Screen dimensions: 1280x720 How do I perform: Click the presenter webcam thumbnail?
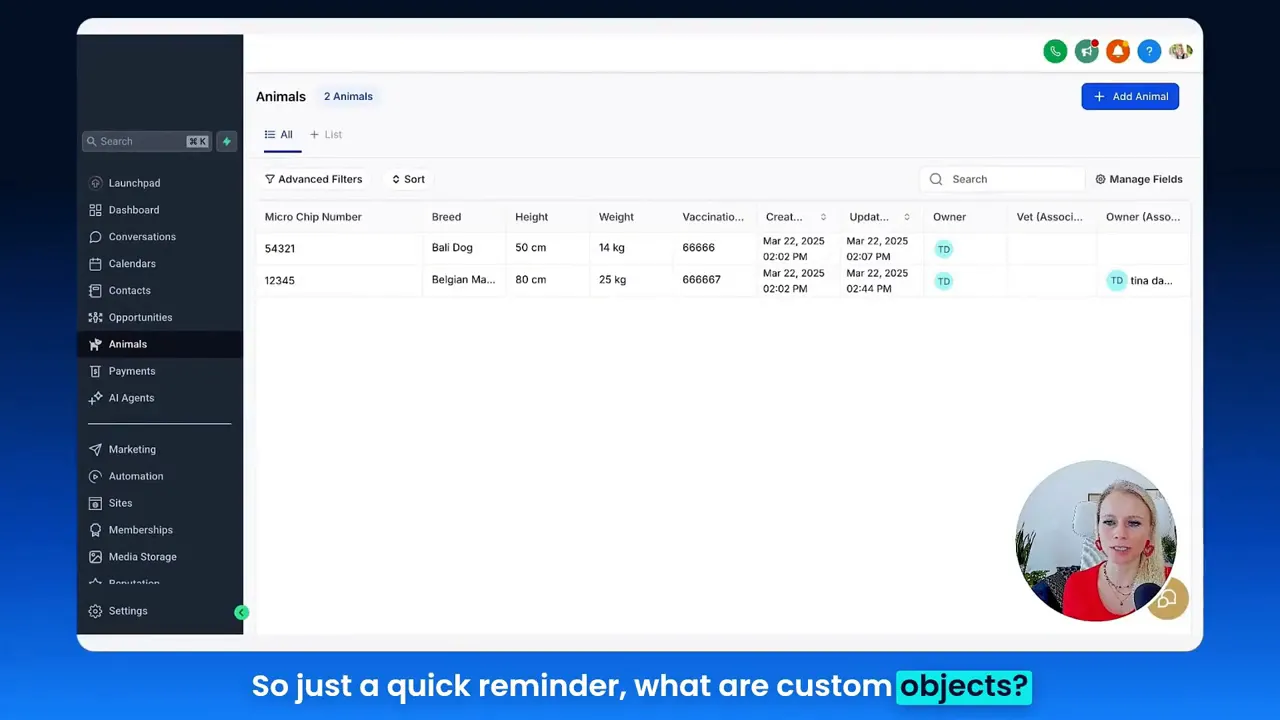(1095, 541)
